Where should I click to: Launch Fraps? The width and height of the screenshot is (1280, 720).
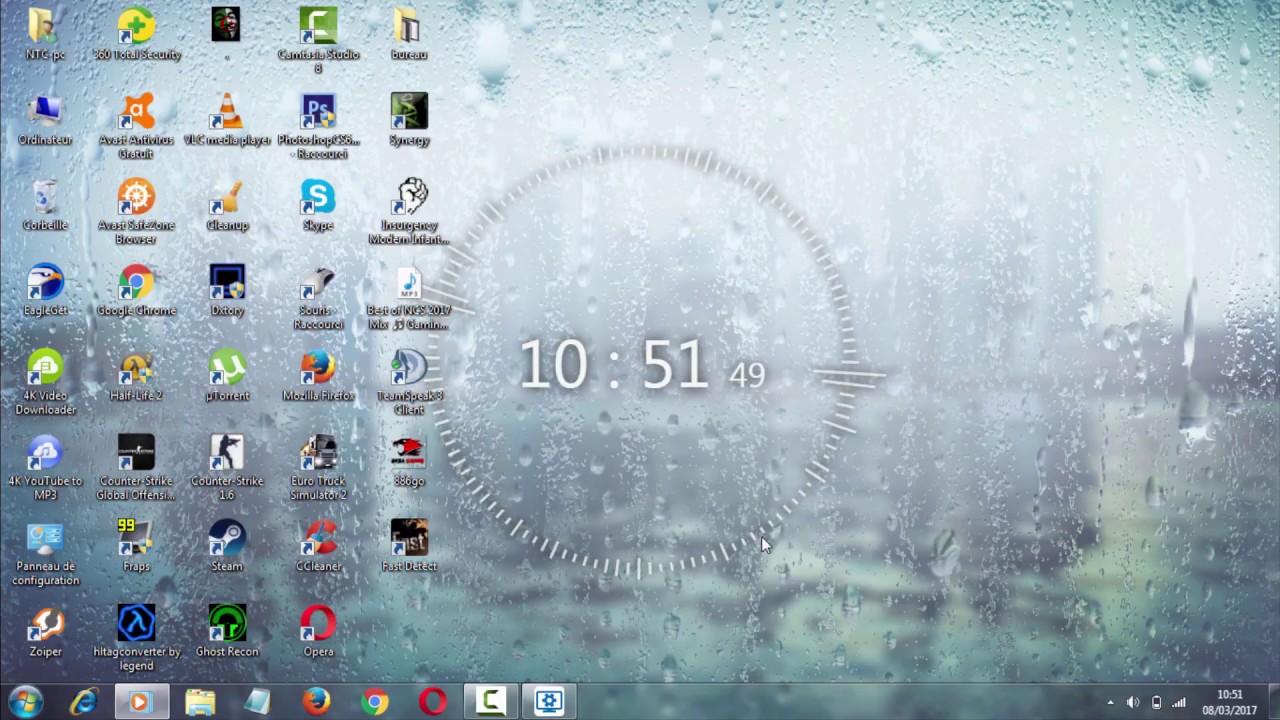[x=136, y=537]
